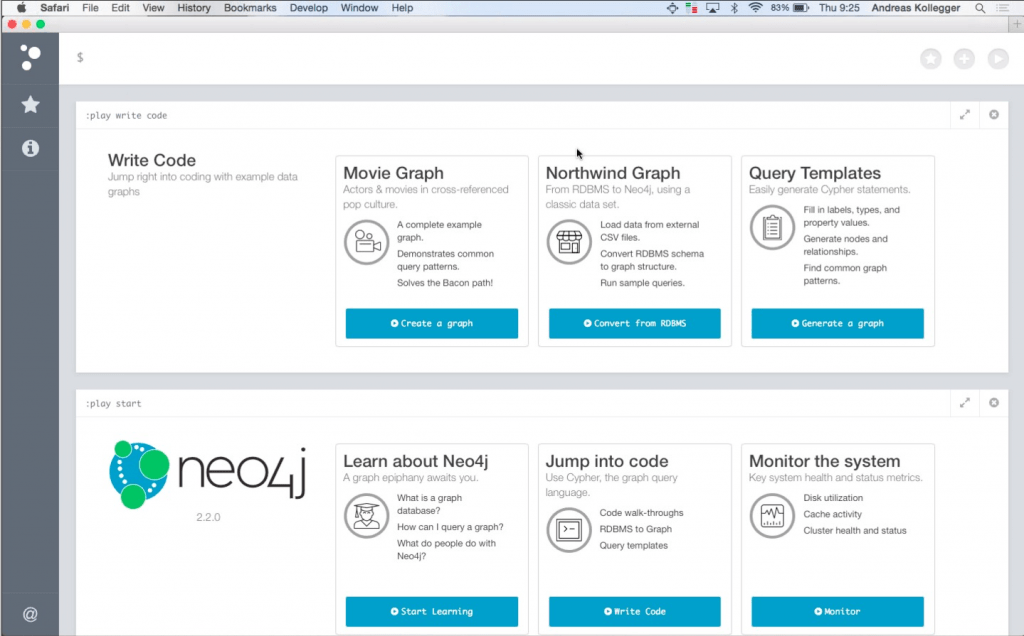Click the 'Jump into code' heading
1024x636 pixels.
(607, 461)
